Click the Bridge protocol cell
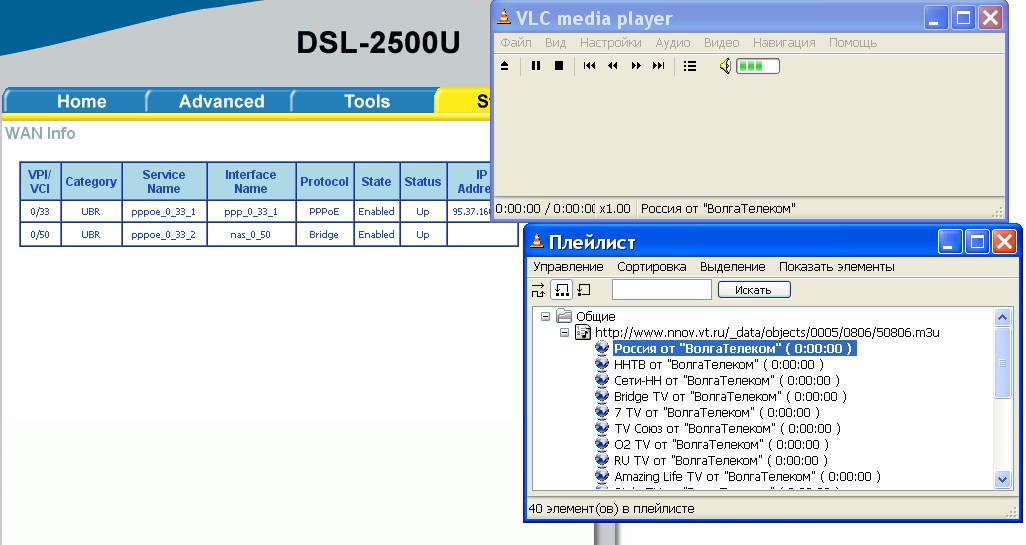 pyautogui.click(x=324, y=234)
